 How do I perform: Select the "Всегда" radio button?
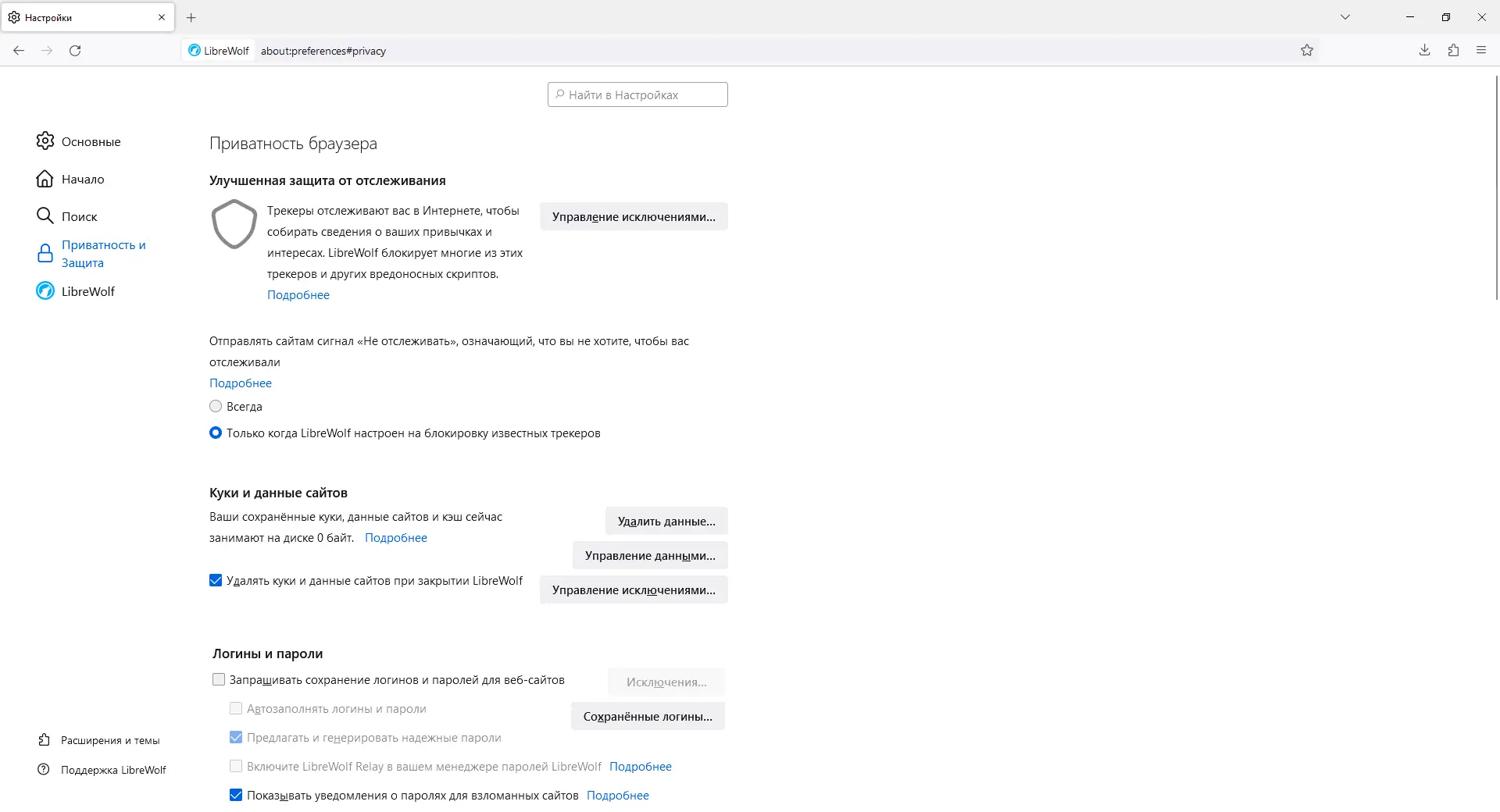pyautogui.click(x=216, y=407)
